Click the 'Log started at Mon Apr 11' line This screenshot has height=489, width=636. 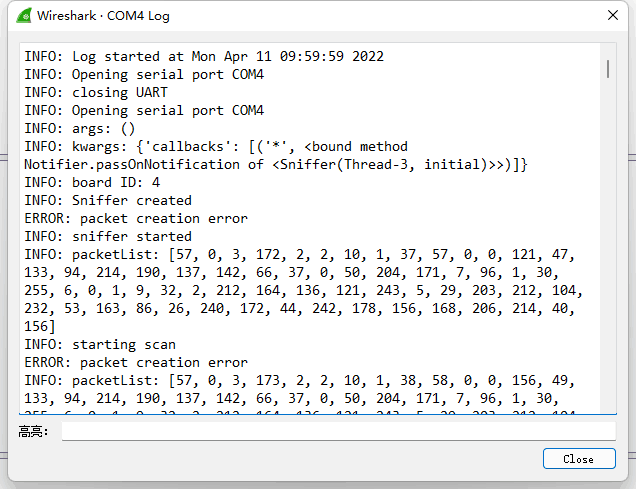(x=204, y=56)
